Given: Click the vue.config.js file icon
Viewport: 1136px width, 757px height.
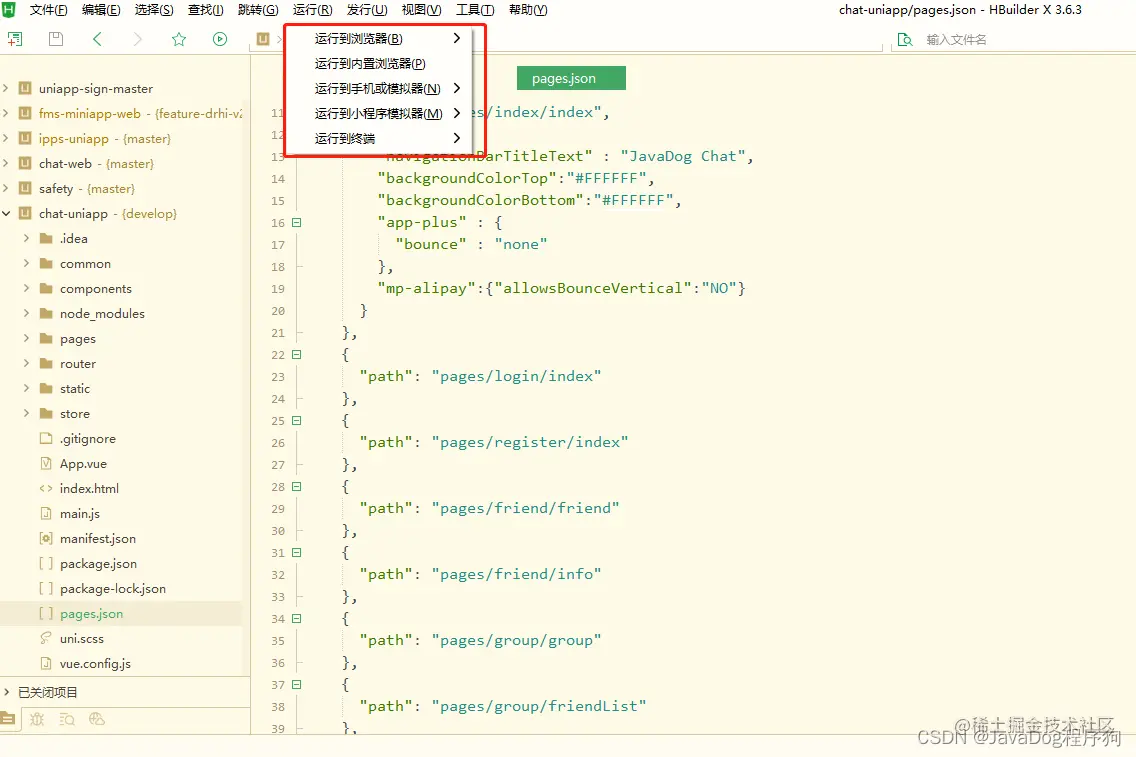Looking at the screenshot, I should click(46, 664).
